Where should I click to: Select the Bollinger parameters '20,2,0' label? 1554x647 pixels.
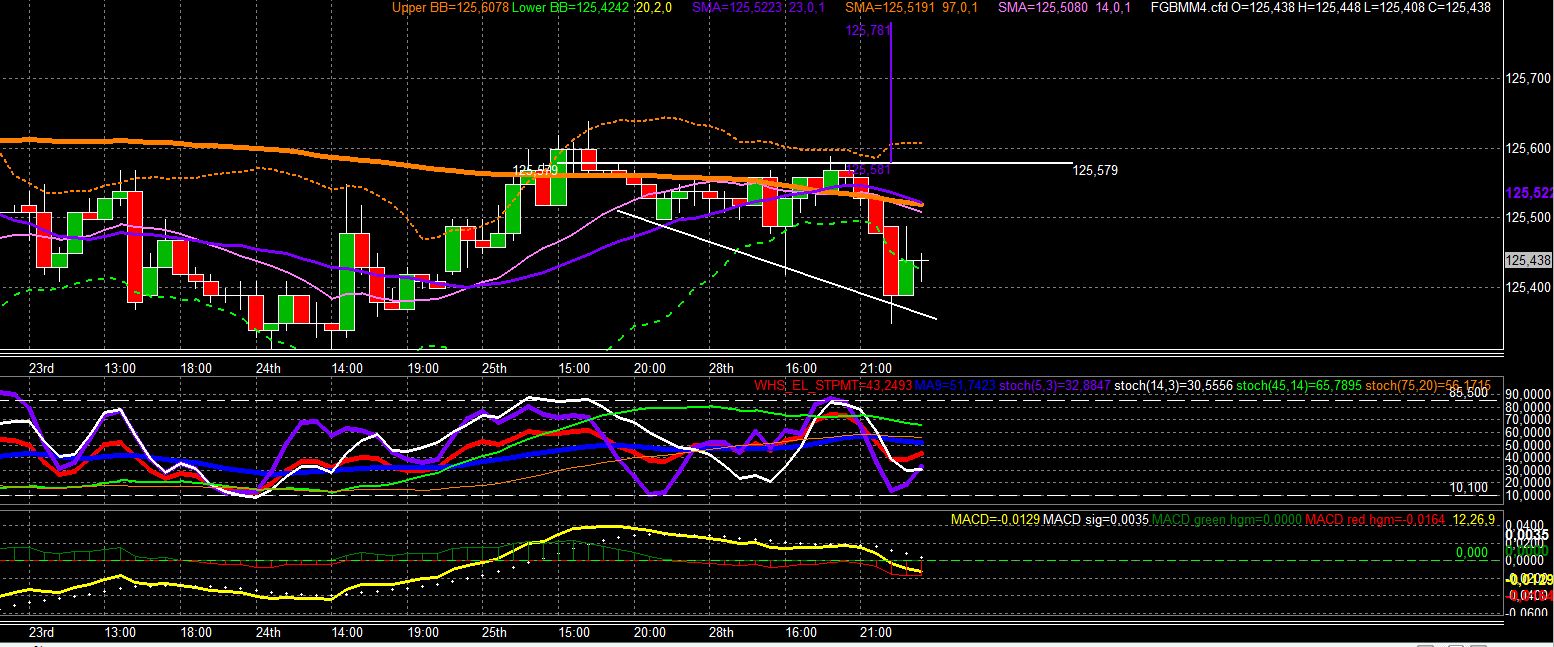[x=653, y=7]
